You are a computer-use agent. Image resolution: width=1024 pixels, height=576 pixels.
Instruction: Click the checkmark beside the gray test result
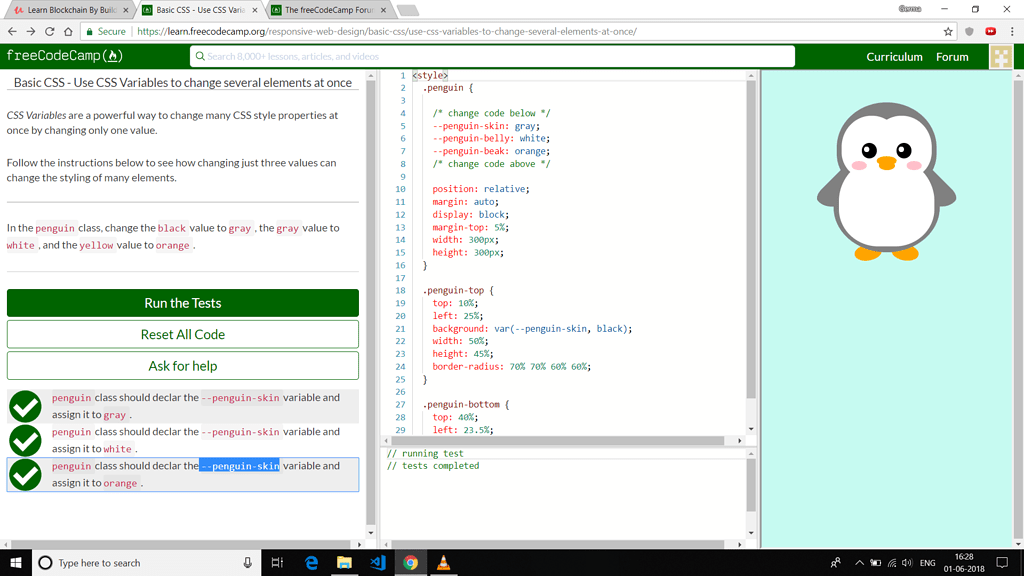click(25, 406)
